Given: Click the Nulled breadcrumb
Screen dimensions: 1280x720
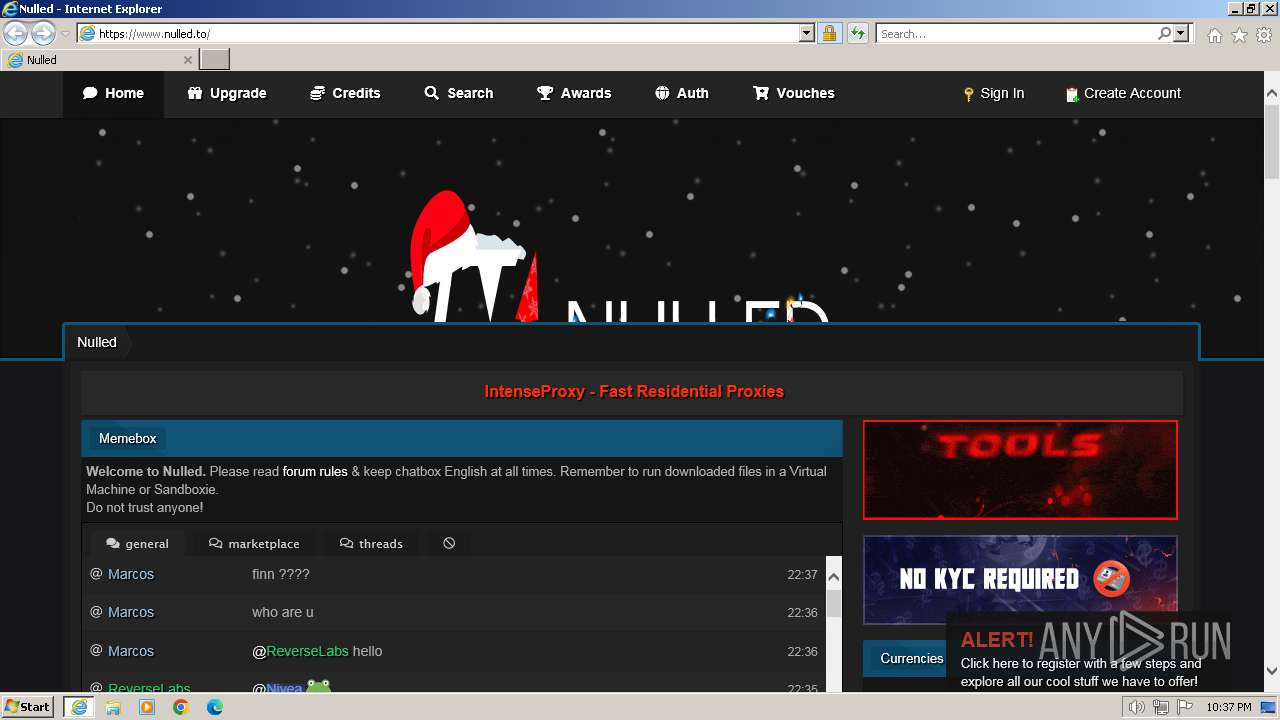Looking at the screenshot, I should (x=97, y=342).
